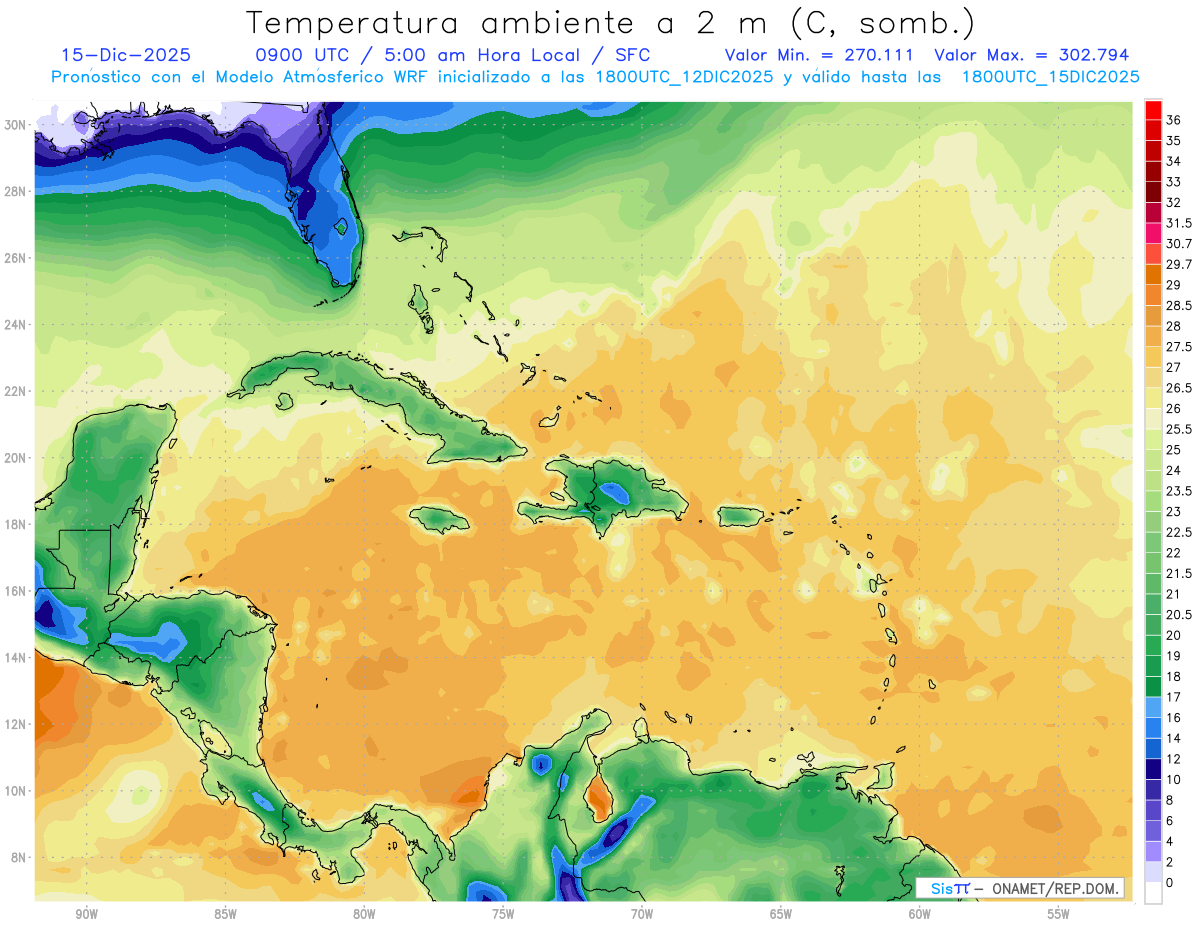Click the '25.5' color scale label
Screen dimensions: 1200x927
point(1179,429)
